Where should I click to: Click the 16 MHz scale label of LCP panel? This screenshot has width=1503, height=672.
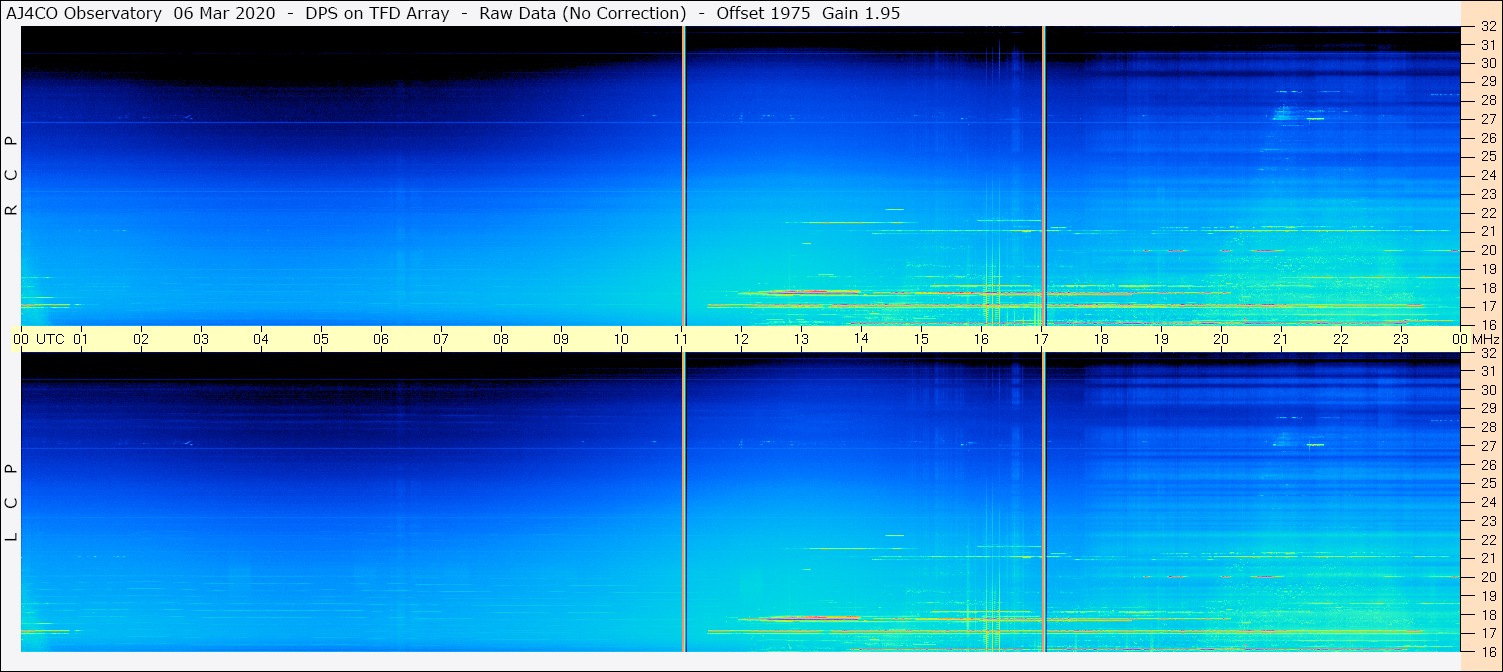1488,651
